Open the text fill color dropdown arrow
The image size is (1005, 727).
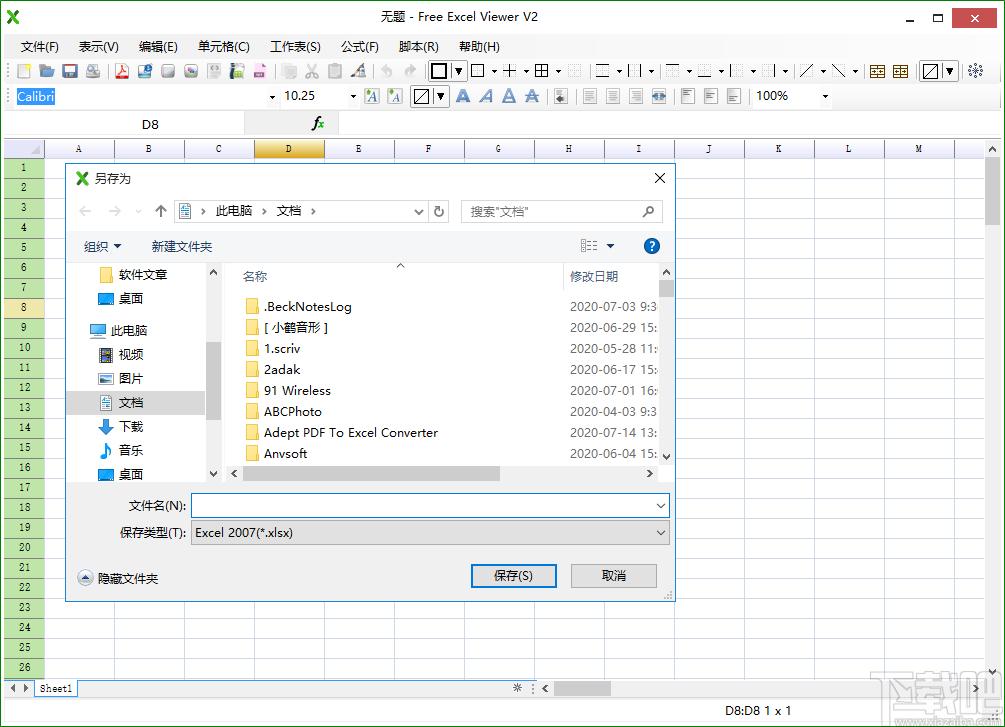pos(440,96)
